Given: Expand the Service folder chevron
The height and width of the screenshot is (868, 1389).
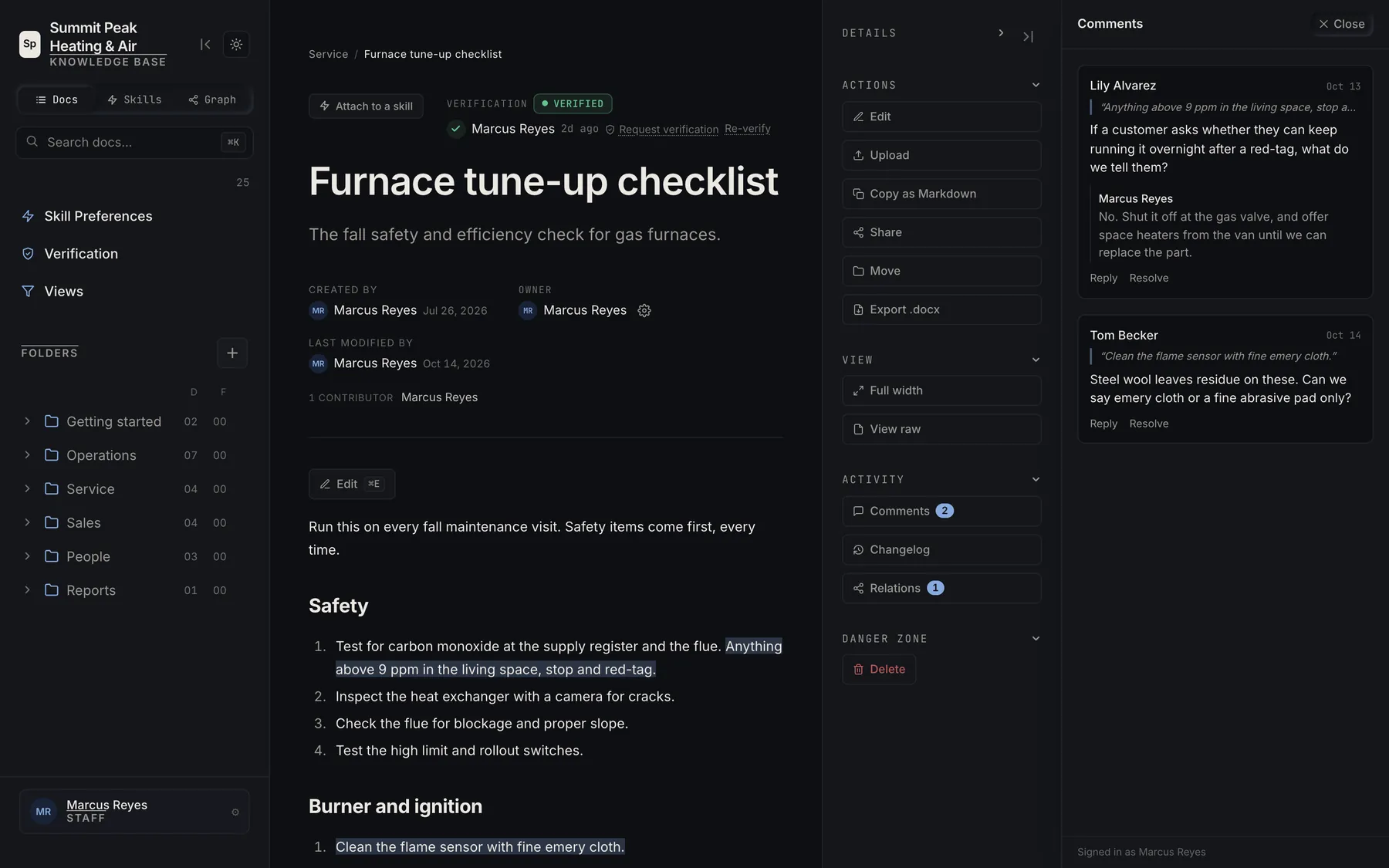Looking at the screenshot, I should pos(27,489).
